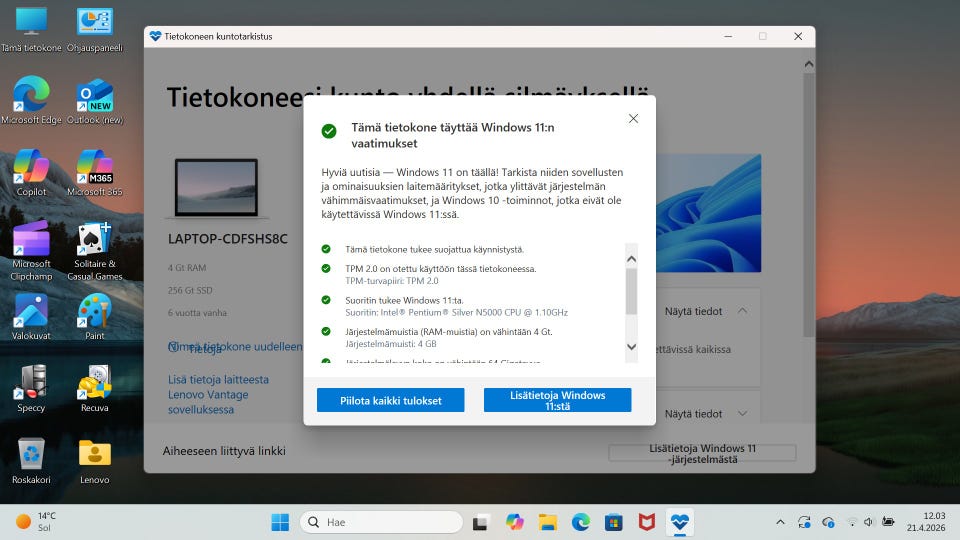This screenshot has height=540, width=960.
Task: Click battery icon in system tray
Action: [x=888, y=522]
